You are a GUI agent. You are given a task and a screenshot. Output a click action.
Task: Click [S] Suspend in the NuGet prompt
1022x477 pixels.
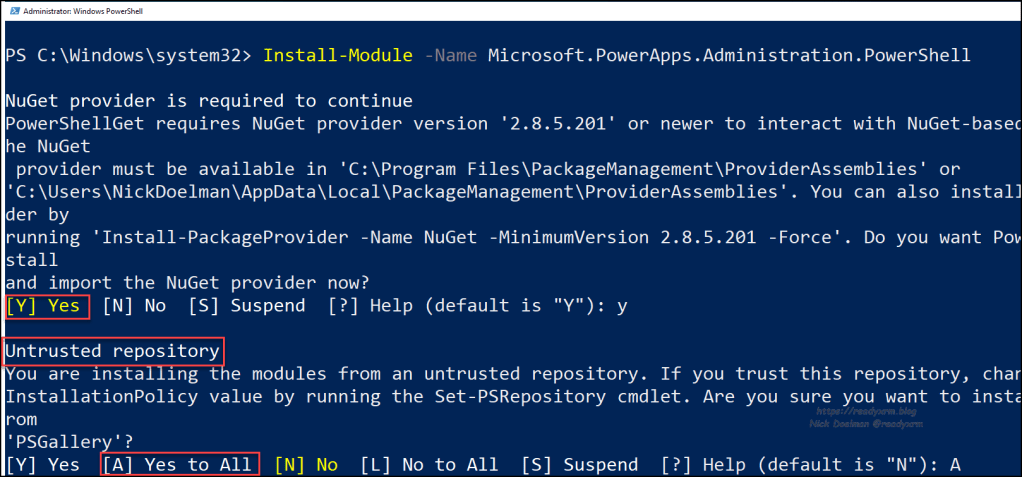tap(246, 306)
